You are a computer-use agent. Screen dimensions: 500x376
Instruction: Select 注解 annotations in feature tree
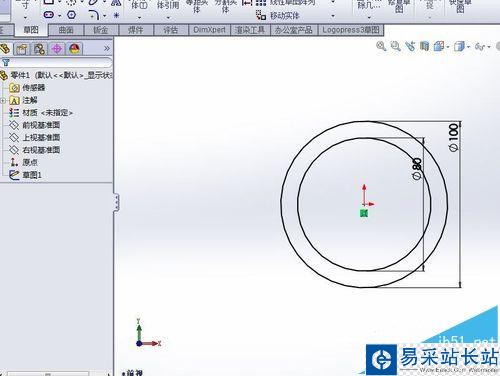(x=24, y=100)
